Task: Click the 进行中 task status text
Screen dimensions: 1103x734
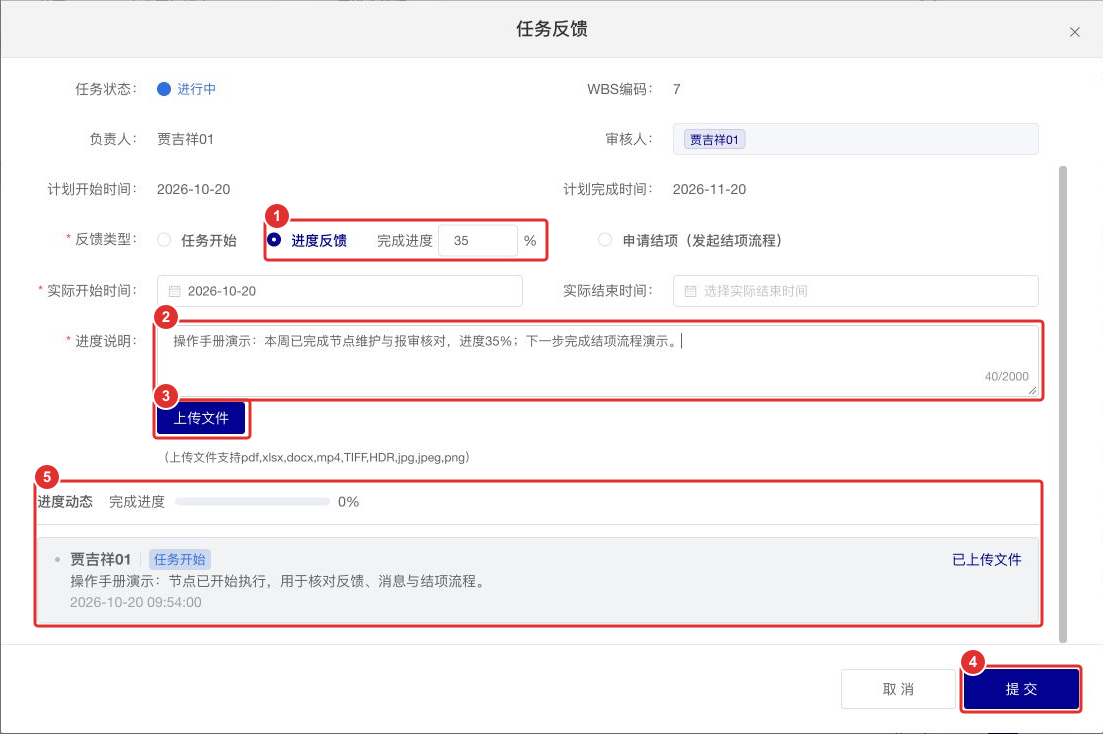Action: (196, 89)
